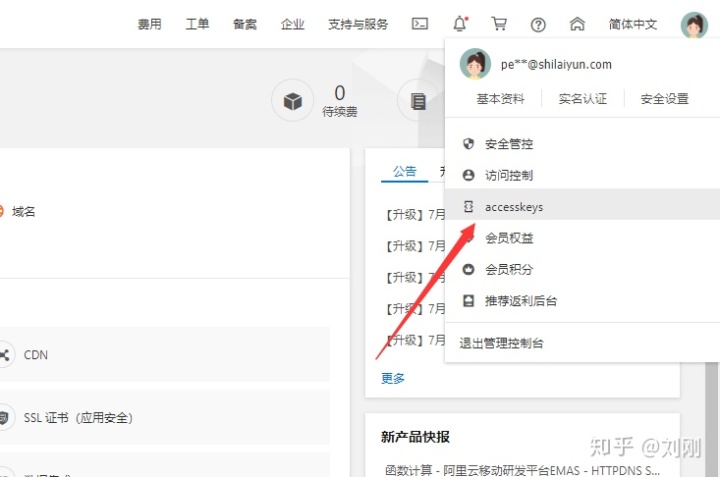The width and height of the screenshot is (720, 477).
Task: Click the account email pe**@shilaiyun.com
Action: click(x=556, y=64)
